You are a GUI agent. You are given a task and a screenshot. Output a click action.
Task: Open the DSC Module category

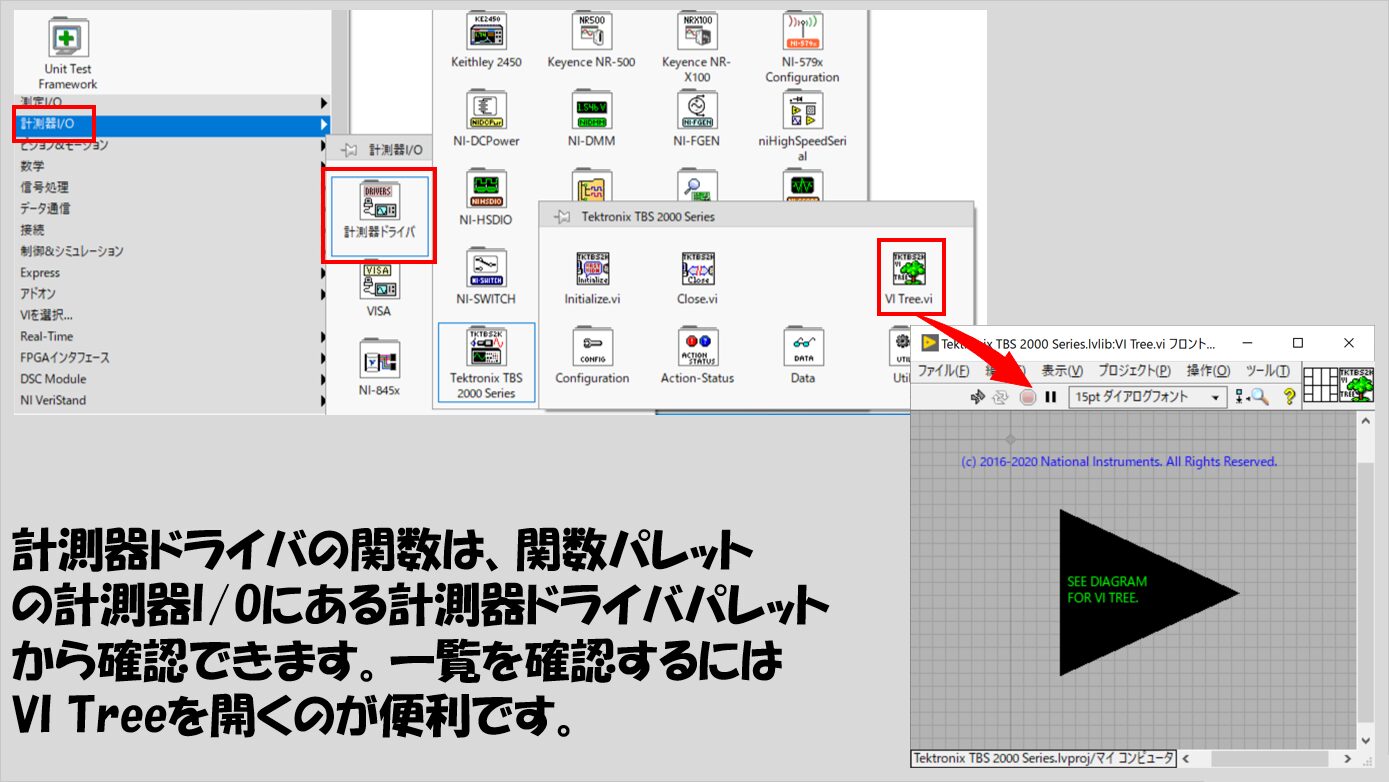pos(172,379)
